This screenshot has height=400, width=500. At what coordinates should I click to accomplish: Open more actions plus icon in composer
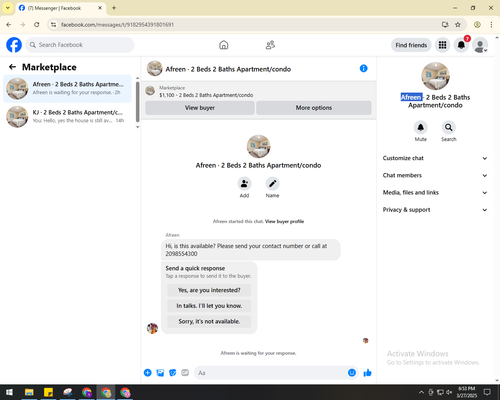pyautogui.click(x=148, y=373)
